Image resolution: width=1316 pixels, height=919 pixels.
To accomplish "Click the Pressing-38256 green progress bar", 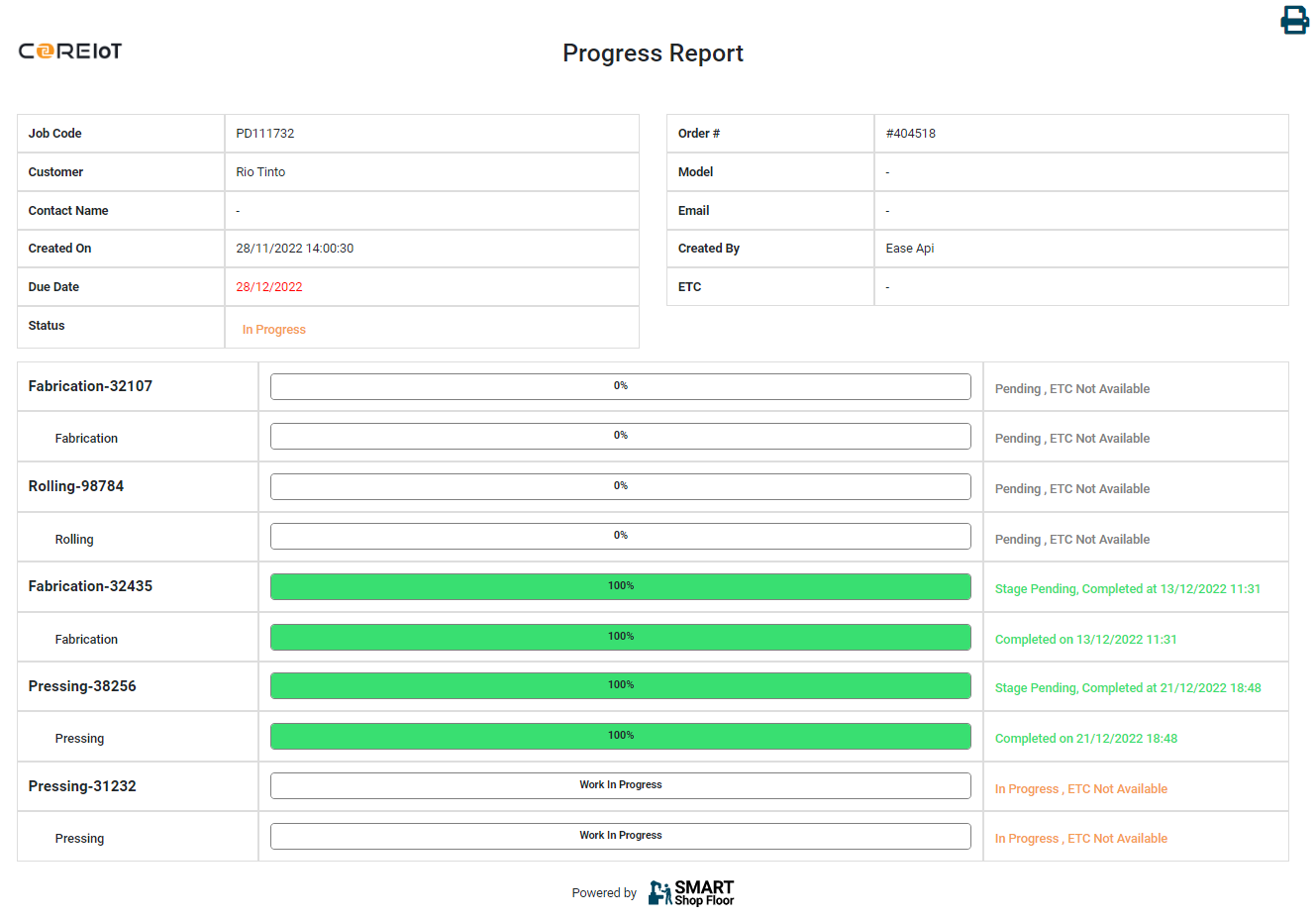I will [620, 685].
